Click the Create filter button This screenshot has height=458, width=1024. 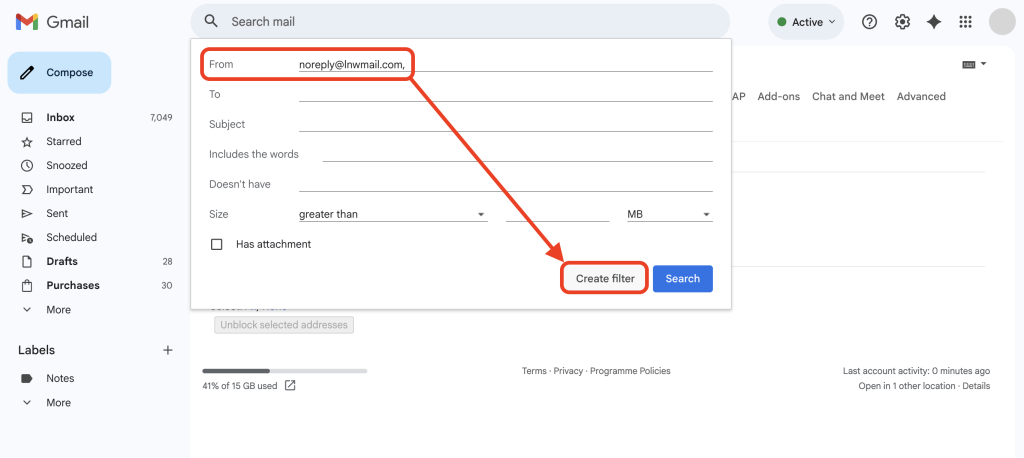(605, 278)
